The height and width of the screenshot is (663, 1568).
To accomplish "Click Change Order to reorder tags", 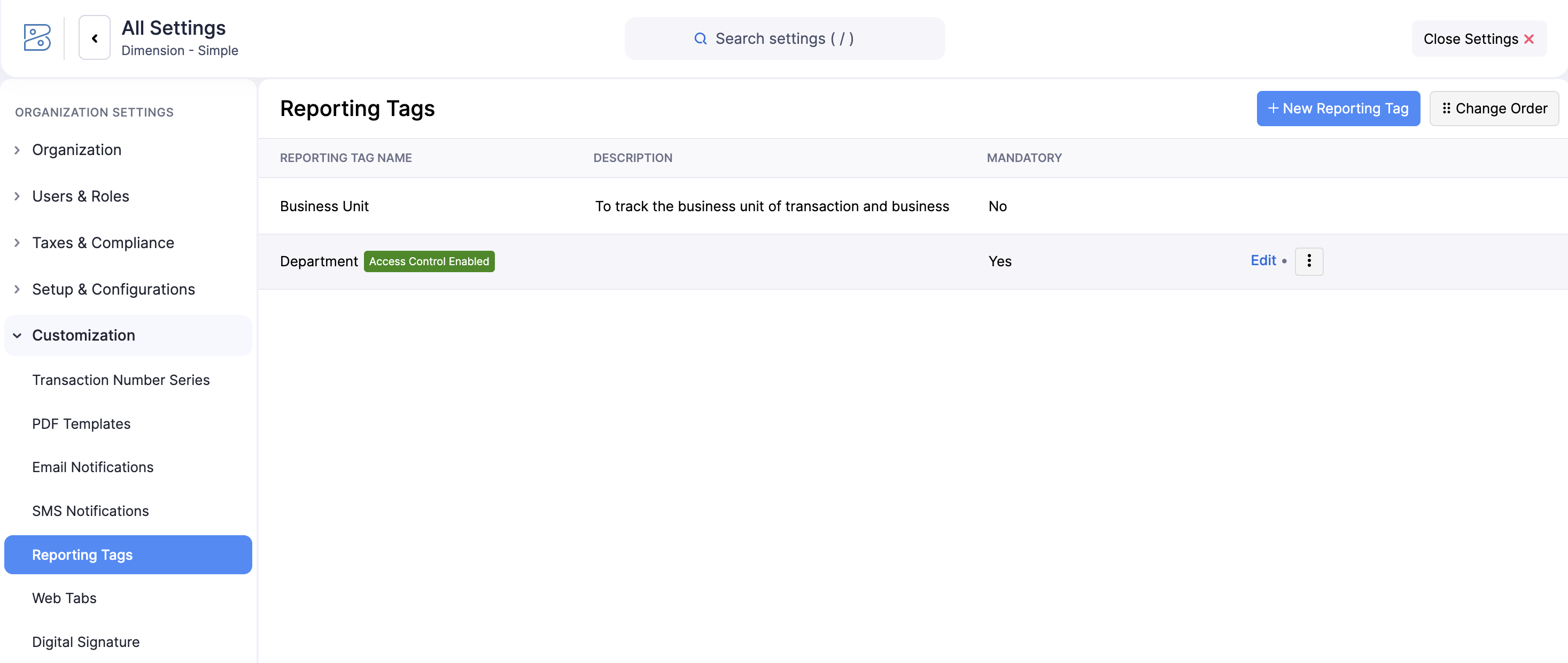I will click(x=1494, y=109).
